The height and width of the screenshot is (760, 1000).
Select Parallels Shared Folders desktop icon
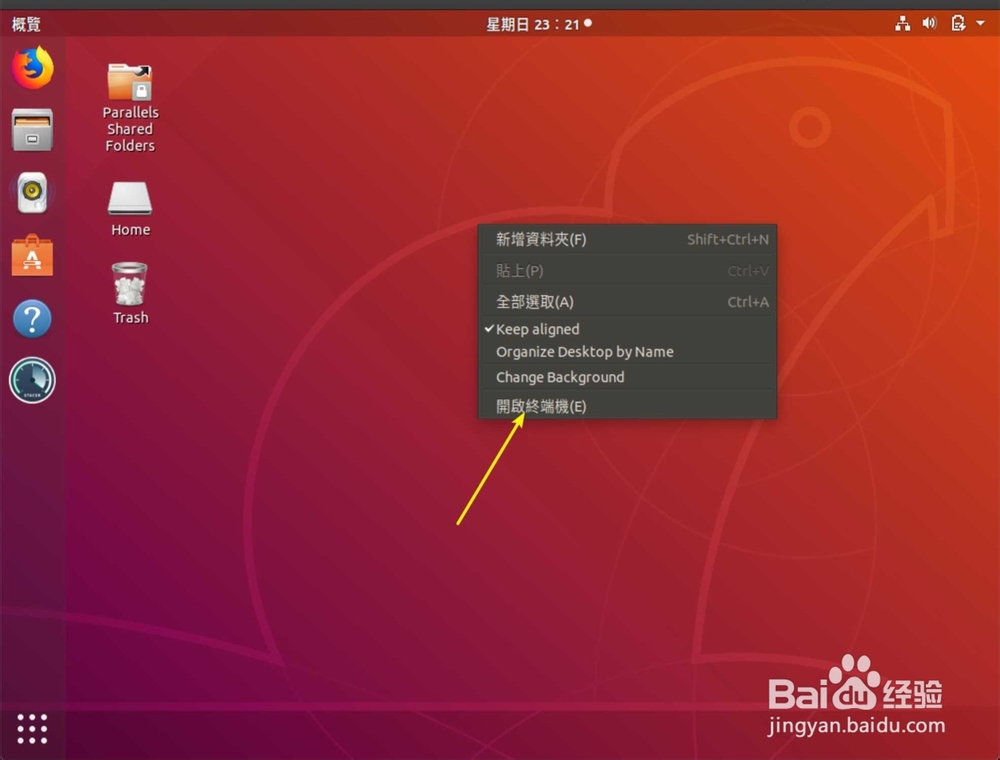tap(130, 108)
